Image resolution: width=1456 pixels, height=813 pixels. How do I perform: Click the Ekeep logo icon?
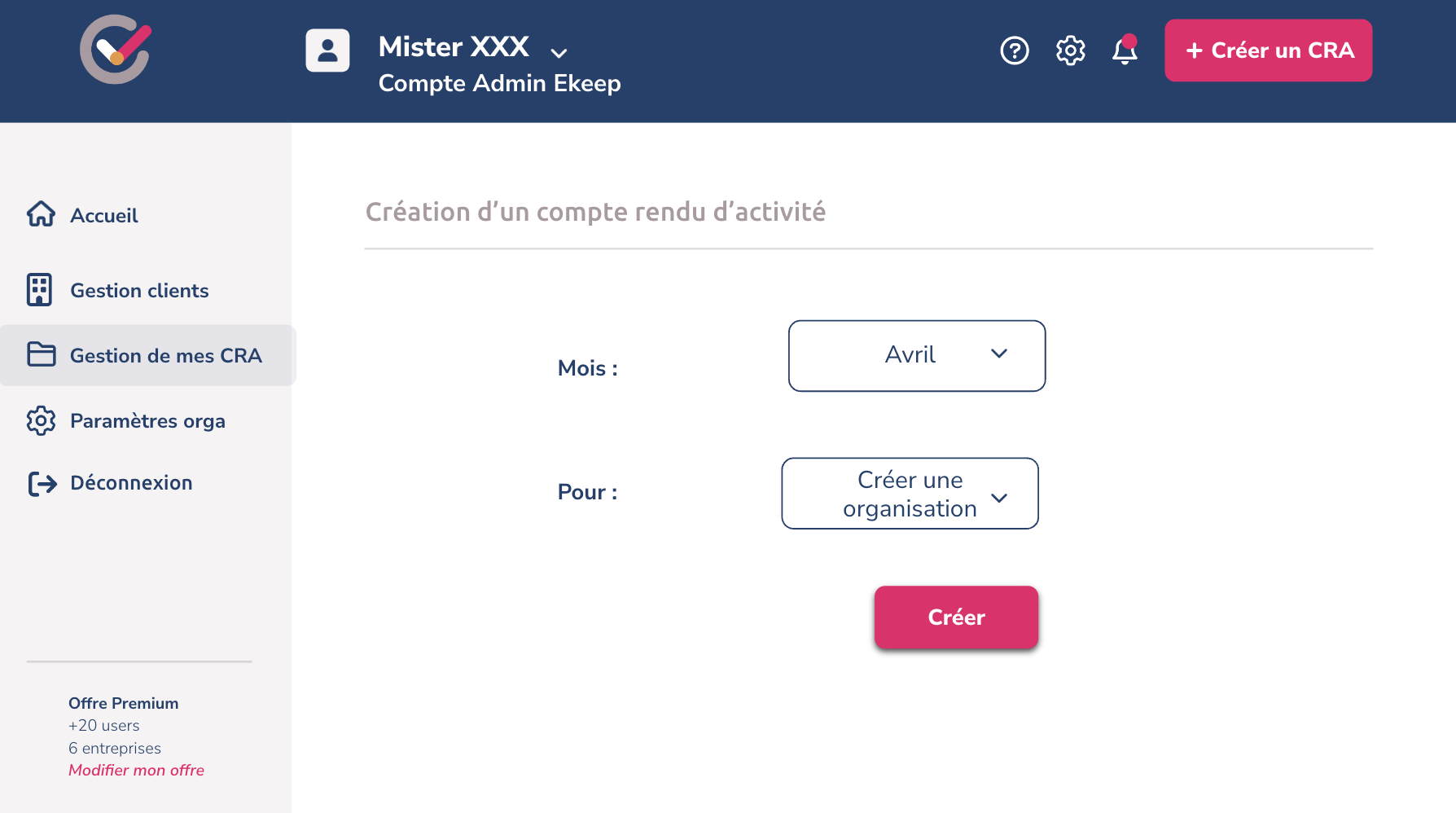click(x=116, y=50)
